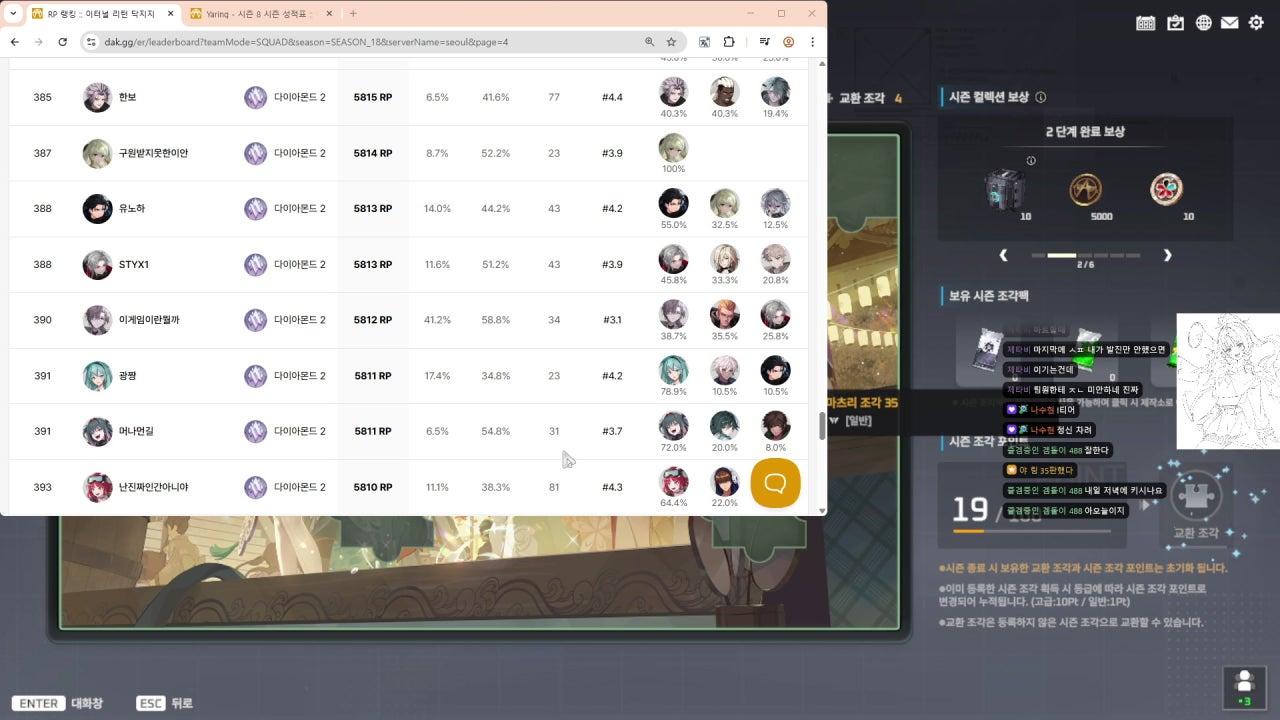Click the info icon beside 시즌 컬렉션 보상
This screenshot has height=720, width=1280.
1041,97
